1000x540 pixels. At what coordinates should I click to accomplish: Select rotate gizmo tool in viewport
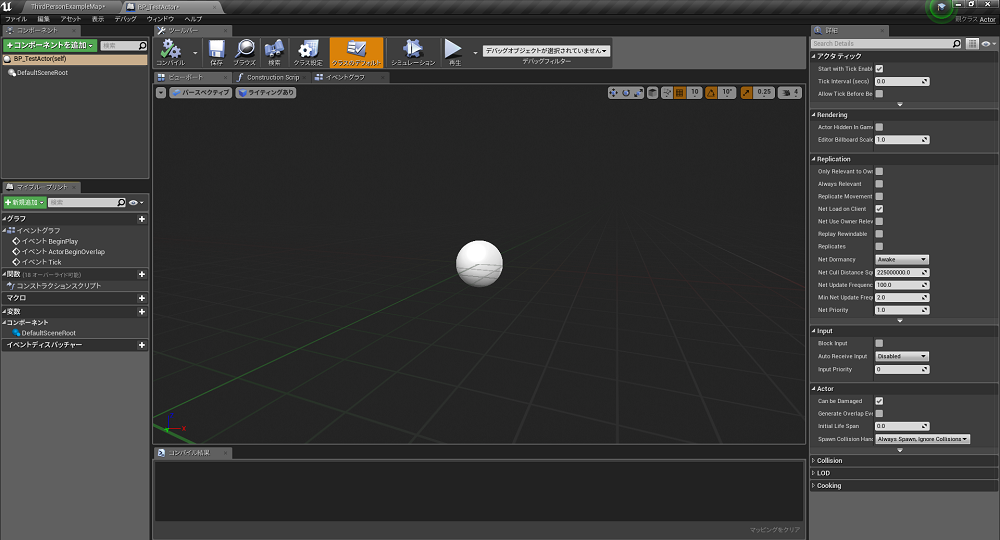(x=626, y=93)
